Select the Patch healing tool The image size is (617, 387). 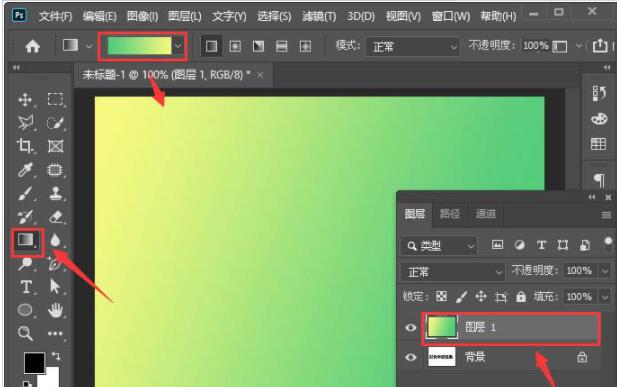(x=55, y=170)
